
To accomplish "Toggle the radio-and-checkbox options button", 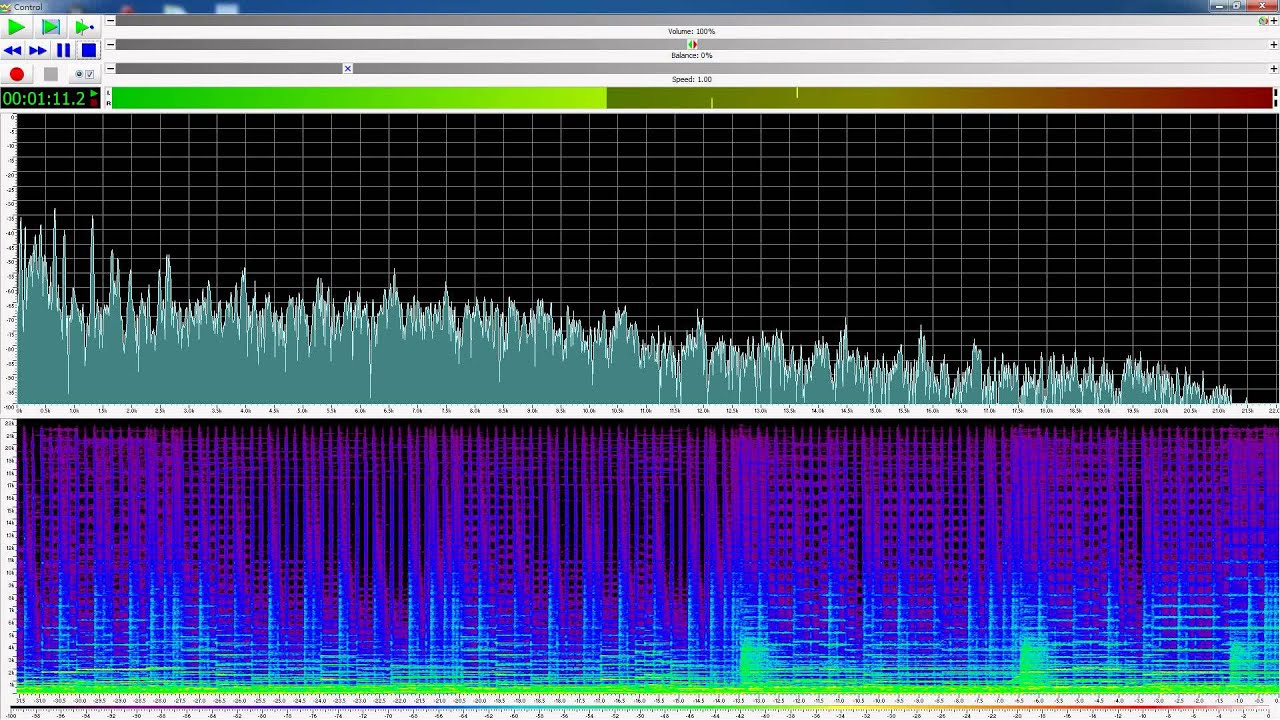I will pos(85,74).
